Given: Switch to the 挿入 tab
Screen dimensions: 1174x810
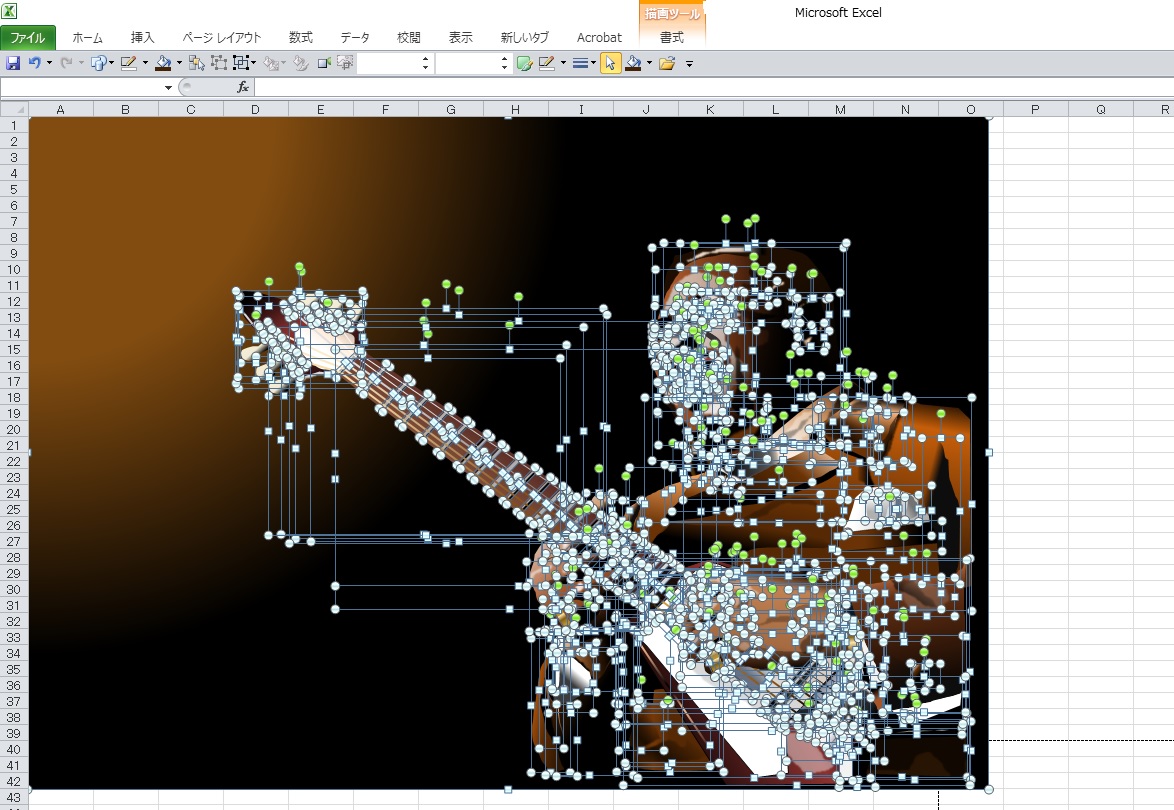Looking at the screenshot, I should click(x=142, y=37).
